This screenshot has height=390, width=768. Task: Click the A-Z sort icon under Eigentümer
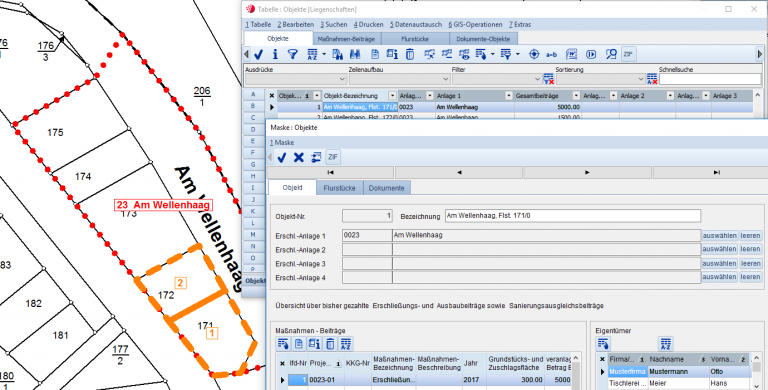tap(665, 343)
